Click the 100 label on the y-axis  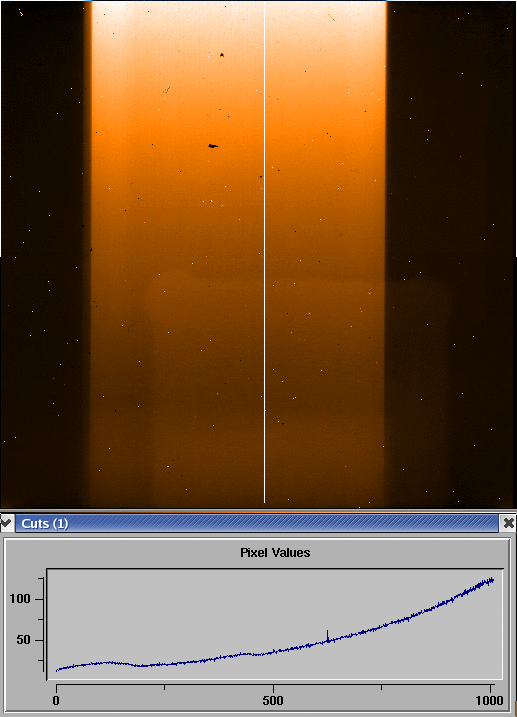pos(20,599)
